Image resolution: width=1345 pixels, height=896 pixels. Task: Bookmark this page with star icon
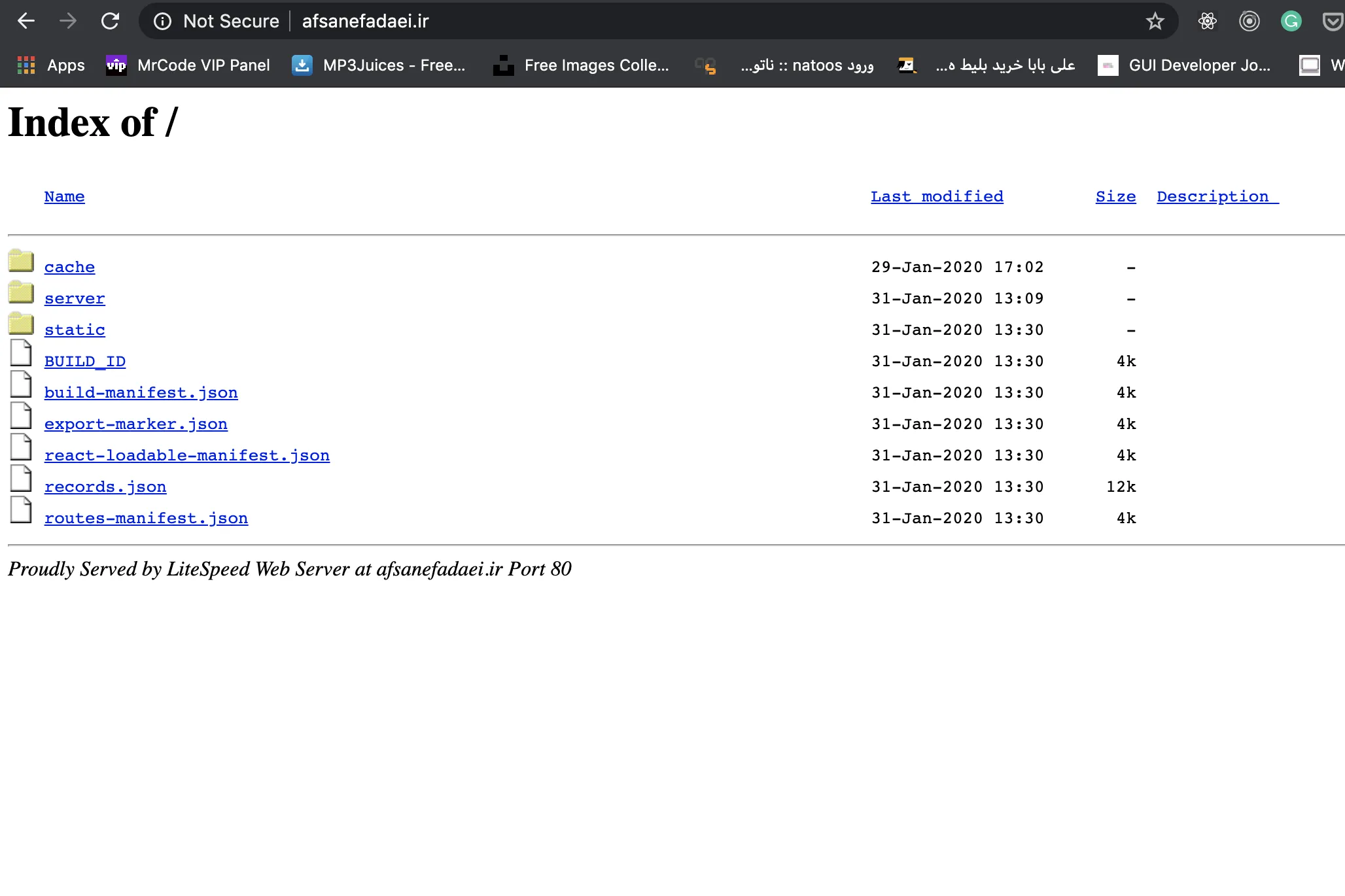(x=1155, y=21)
